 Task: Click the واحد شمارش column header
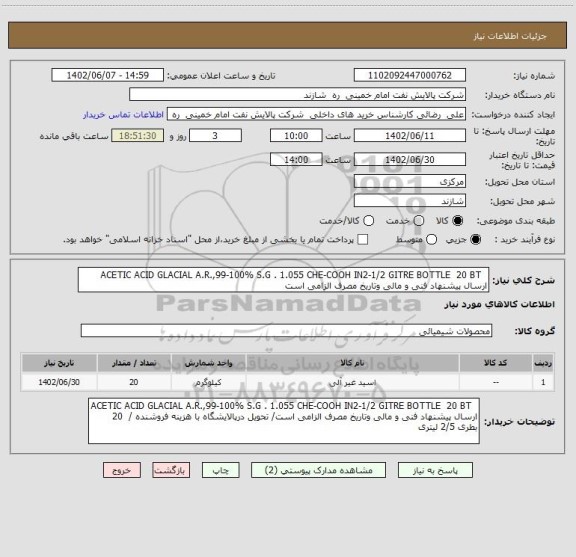[x=209, y=363]
